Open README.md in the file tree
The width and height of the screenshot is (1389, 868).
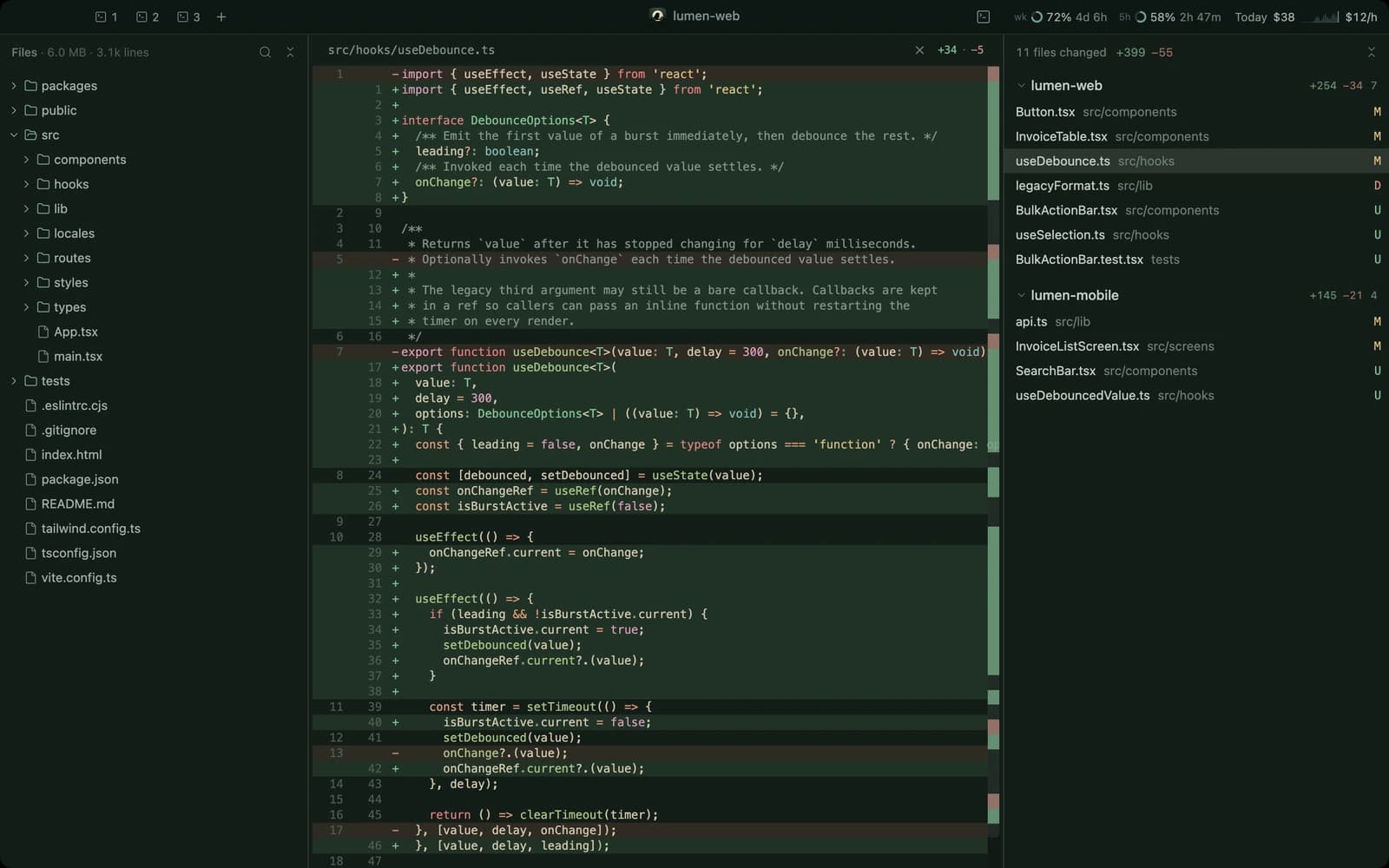(154, 504)
